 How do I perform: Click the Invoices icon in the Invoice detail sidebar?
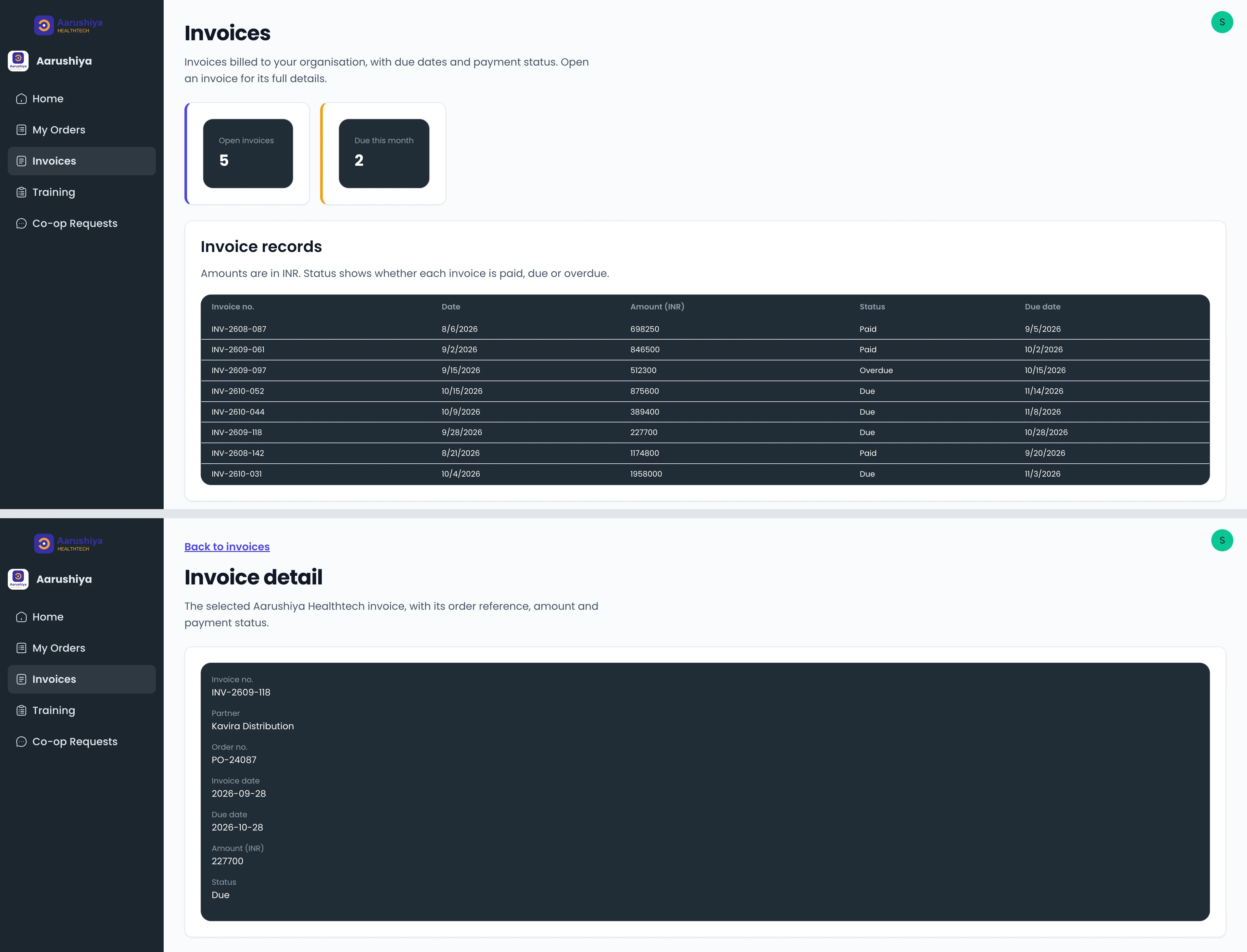tap(21, 679)
